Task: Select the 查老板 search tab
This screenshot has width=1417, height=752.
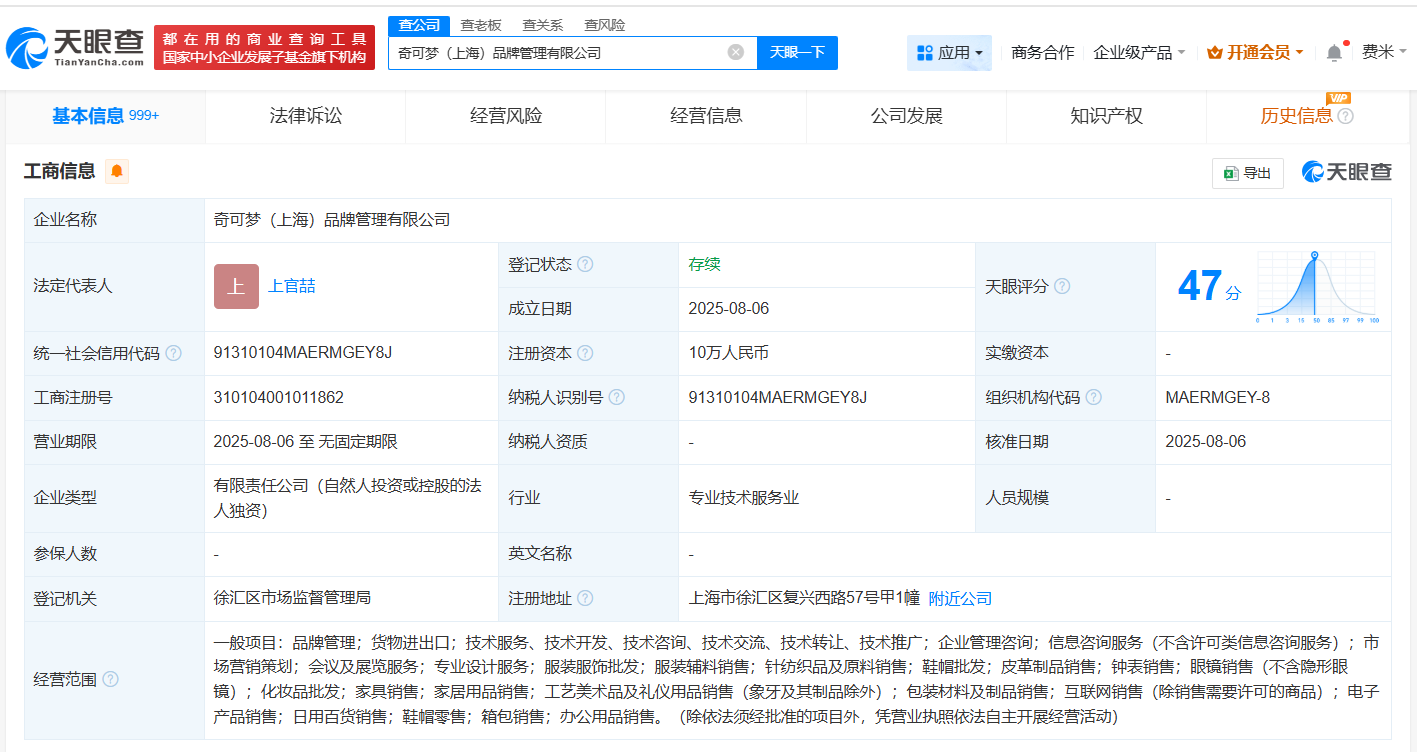Action: [481, 25]
